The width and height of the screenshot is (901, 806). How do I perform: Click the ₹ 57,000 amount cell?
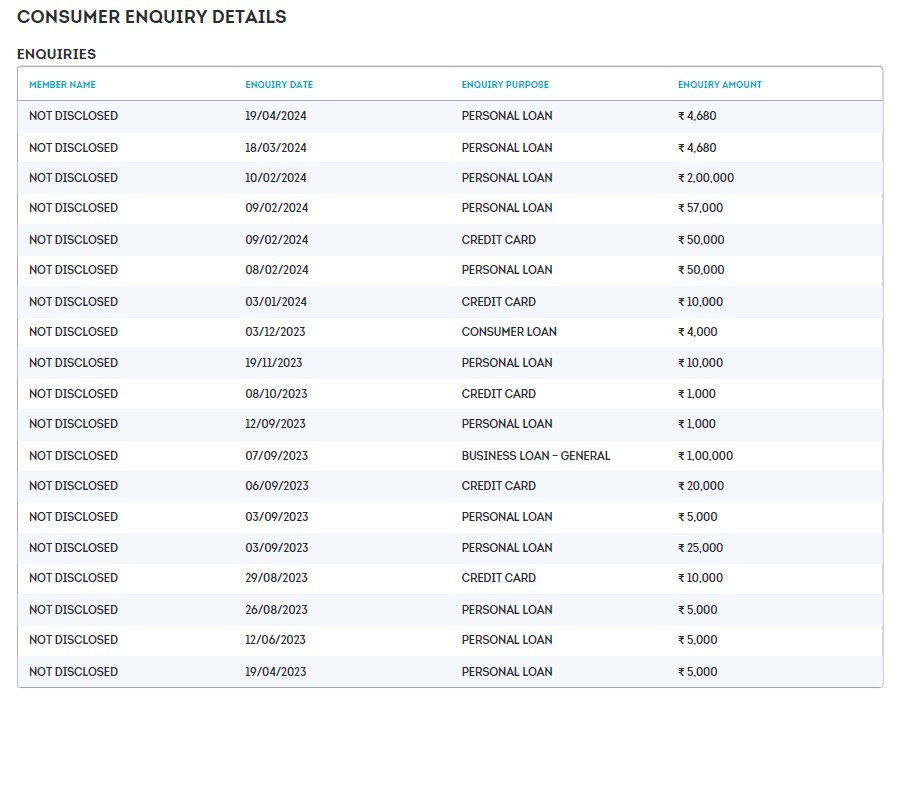[700, 208]
